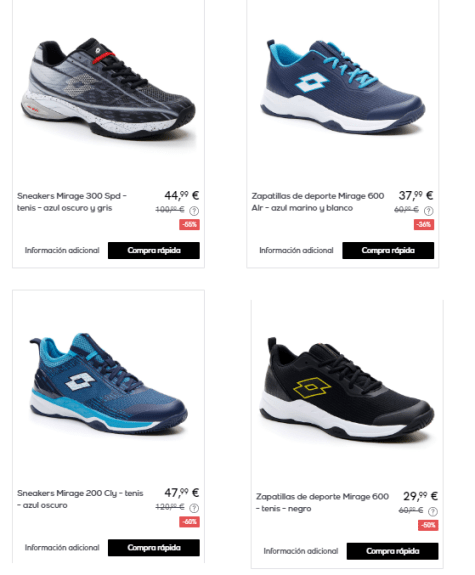View Información adicional for Mirage 200 Cly

coord(62,547)
